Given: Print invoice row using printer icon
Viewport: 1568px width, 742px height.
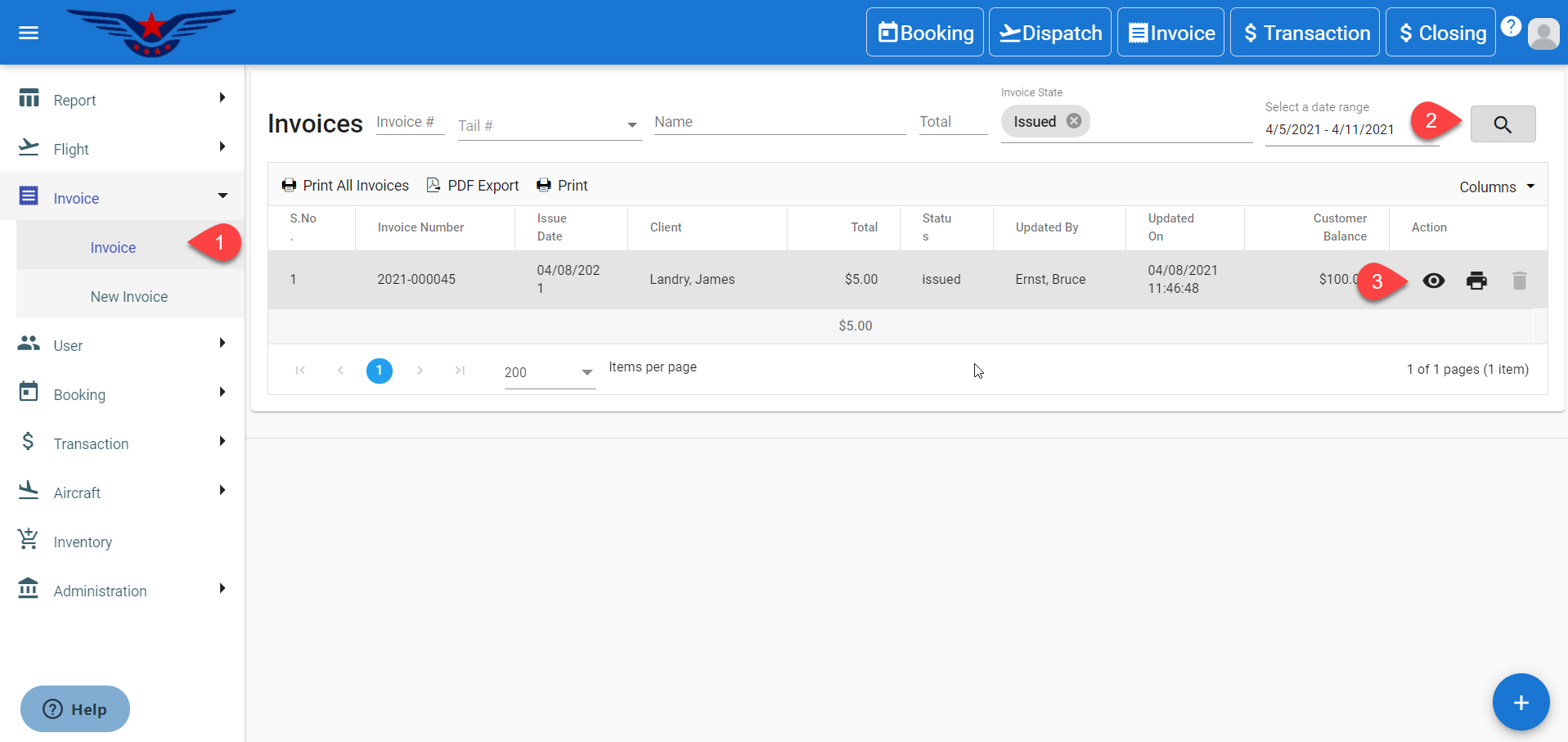Looking at the screenshot, I should click(1476, 281).
